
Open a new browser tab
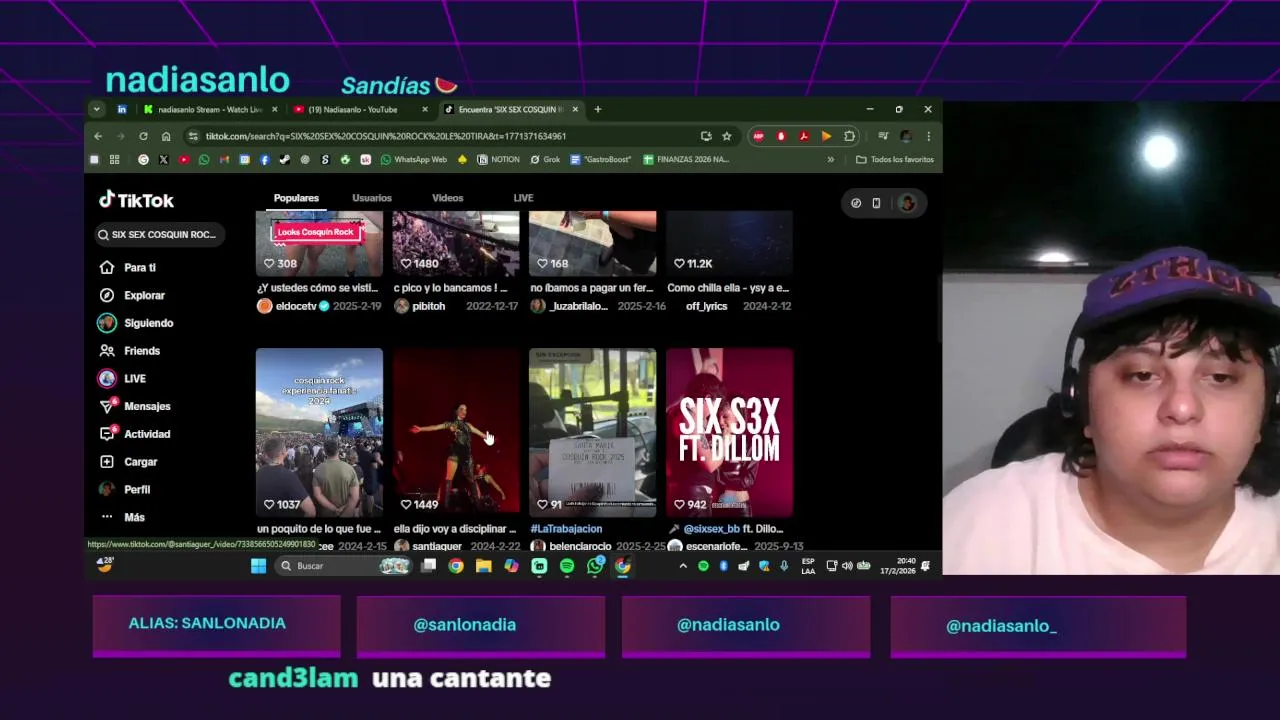(x=598, y=109)
